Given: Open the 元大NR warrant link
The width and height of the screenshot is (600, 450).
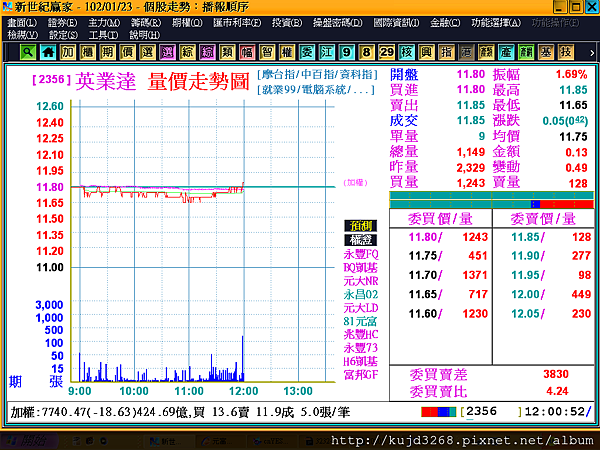Looking at the screenshot, I should (x=361, y=281).
